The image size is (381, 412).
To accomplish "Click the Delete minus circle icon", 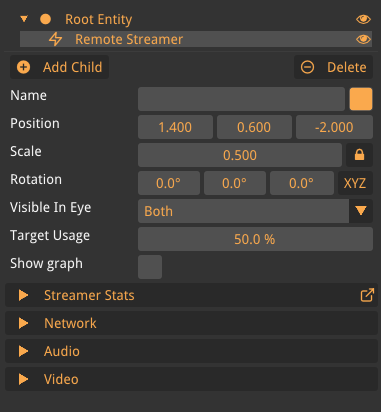I will point(307,67).
